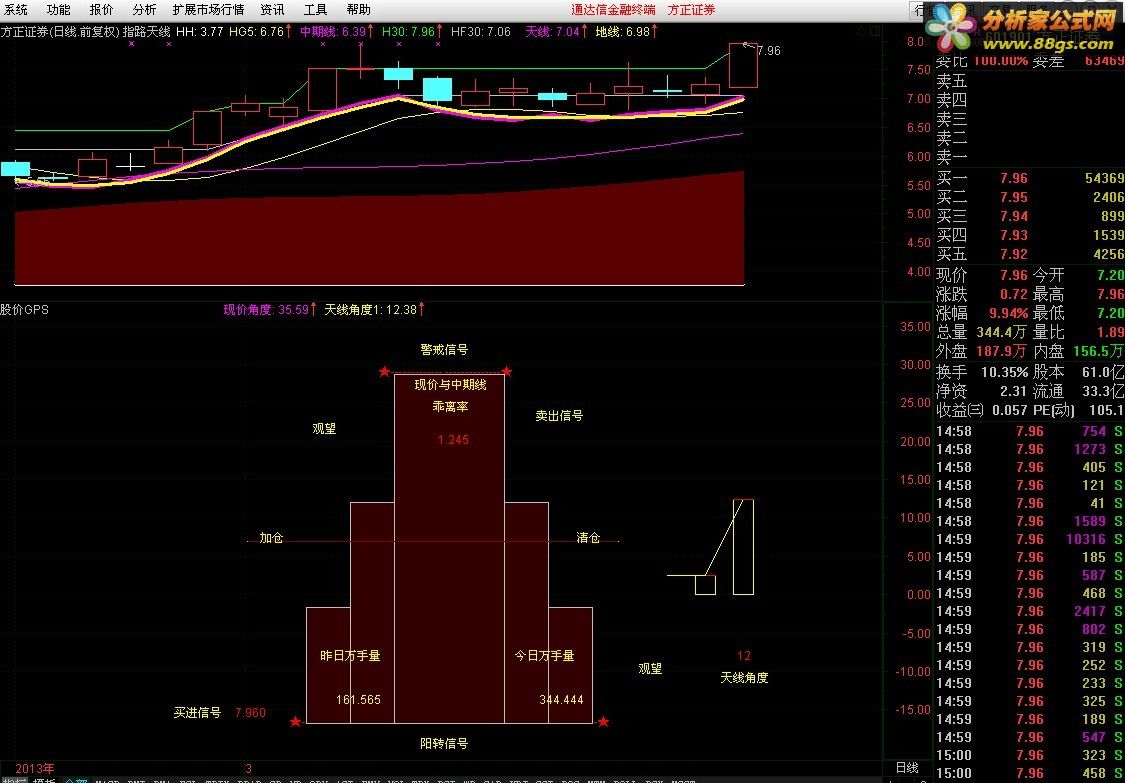Click the red star right of 警戒信号 bar
Image resolution: width=1125 pixels, height=783 pixels.
pos(507,371)
